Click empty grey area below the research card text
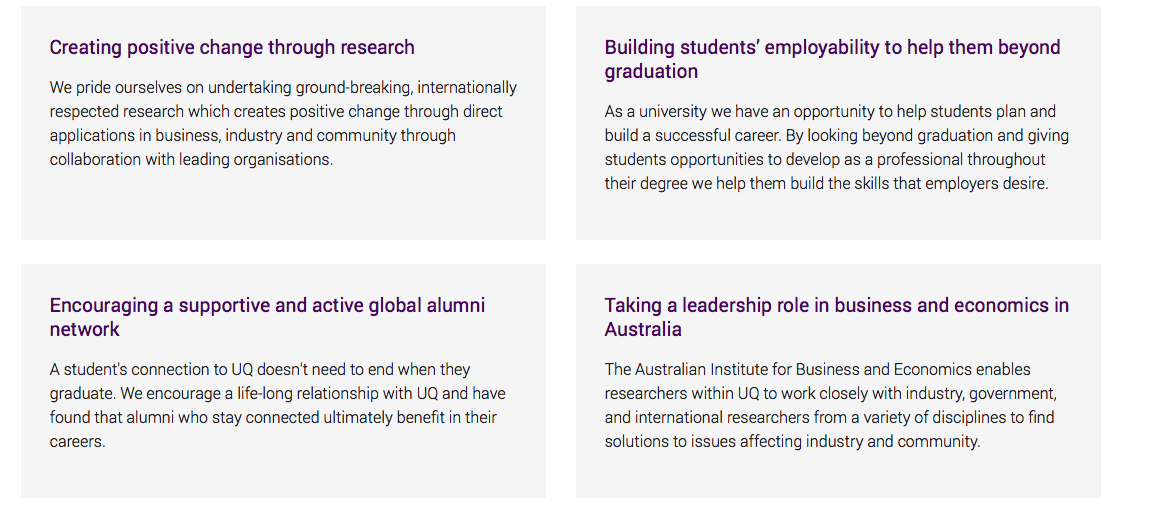Screen dimensions: 1156x526 click(283, 207)
